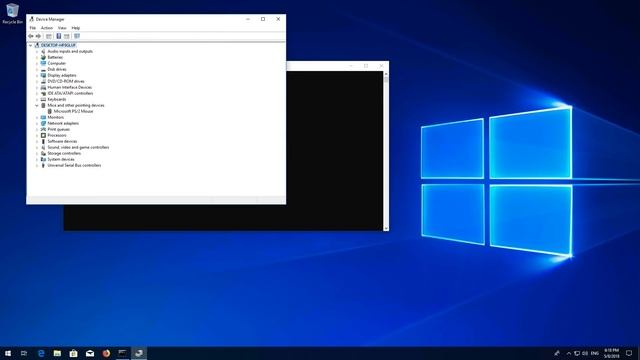The image size is (640, 360).
Task: Launch Firefox from the taskbar
Action: [106, 353]
